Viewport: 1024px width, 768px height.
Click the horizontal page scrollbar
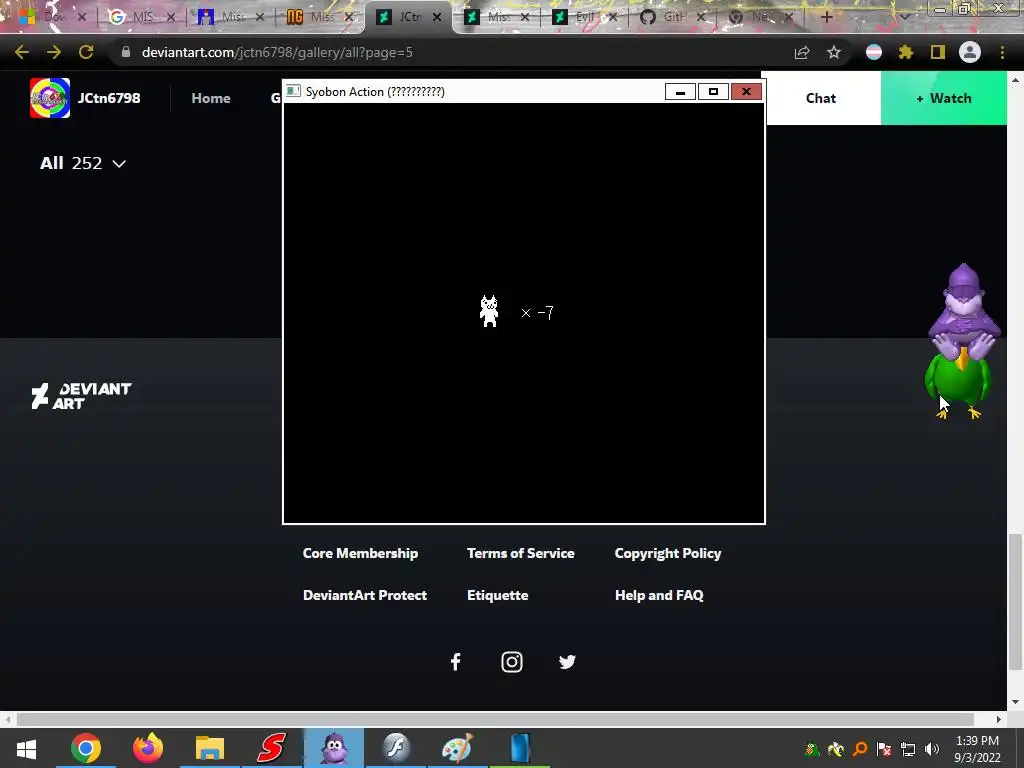495,719
